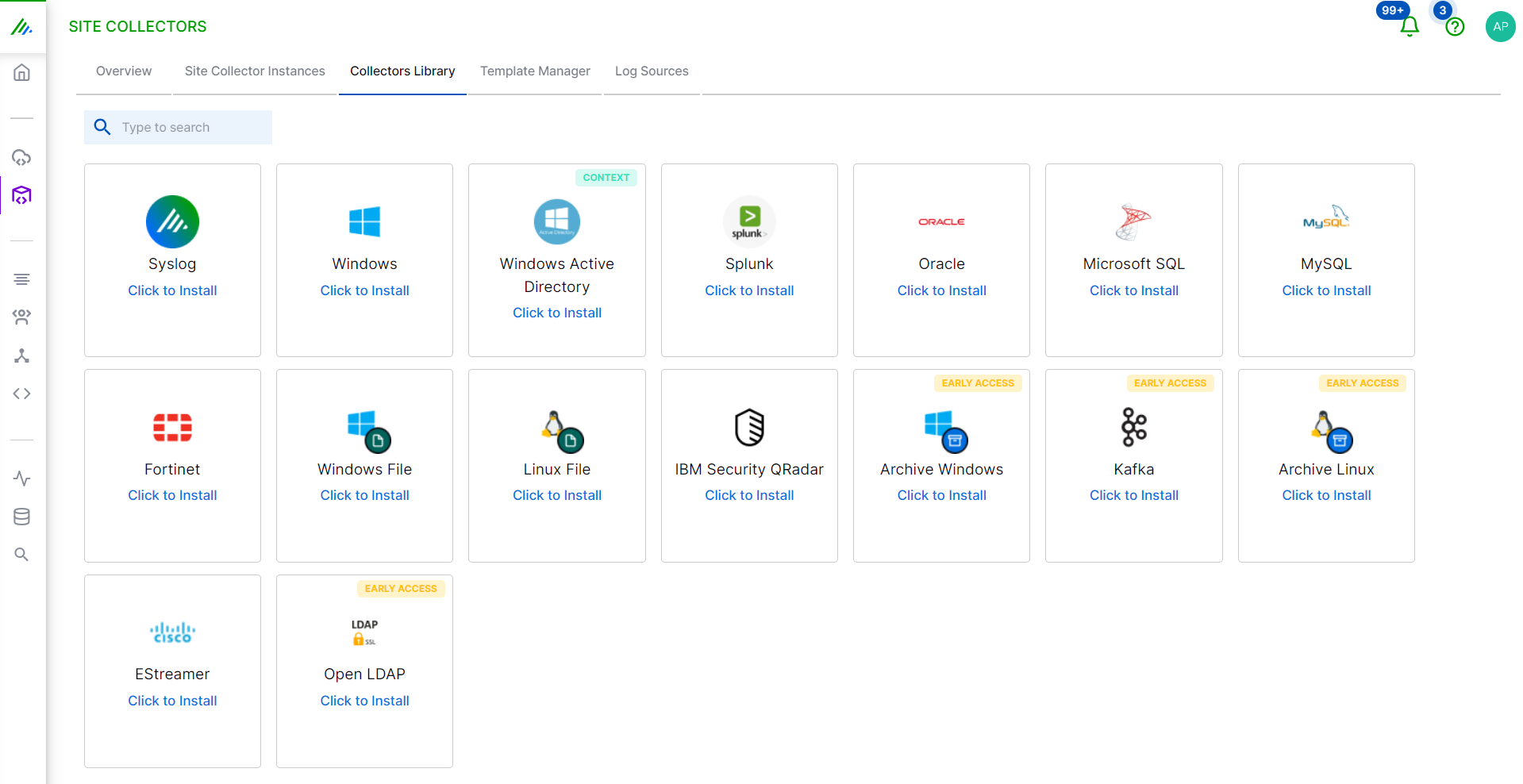
Task: Click the Cisco EStreamer logo
Action: click(x=172, y=632)
